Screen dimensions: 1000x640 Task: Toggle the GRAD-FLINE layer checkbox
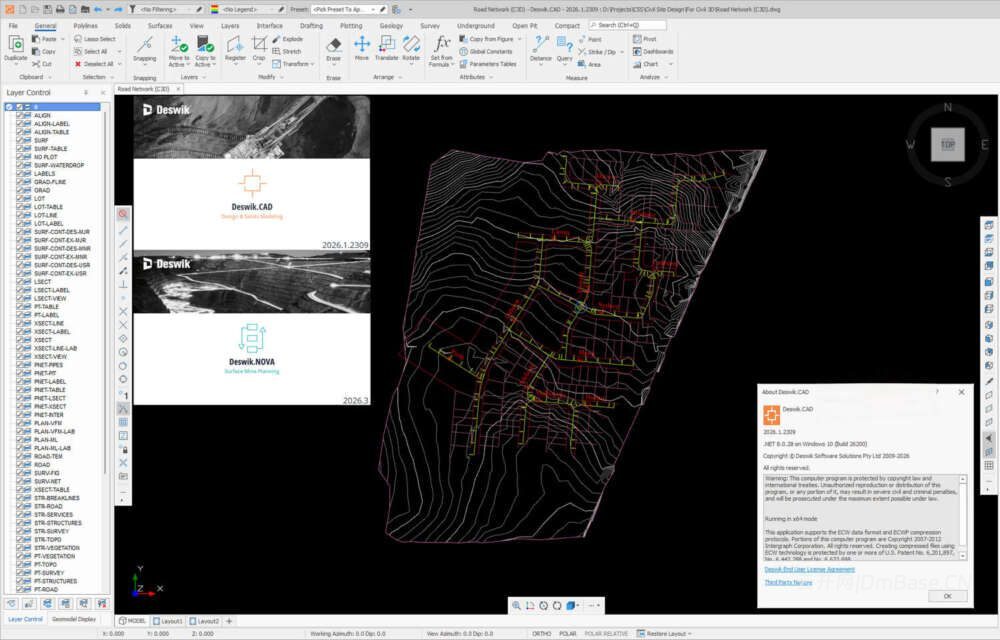pyautogui.click(x=20, y=182)
